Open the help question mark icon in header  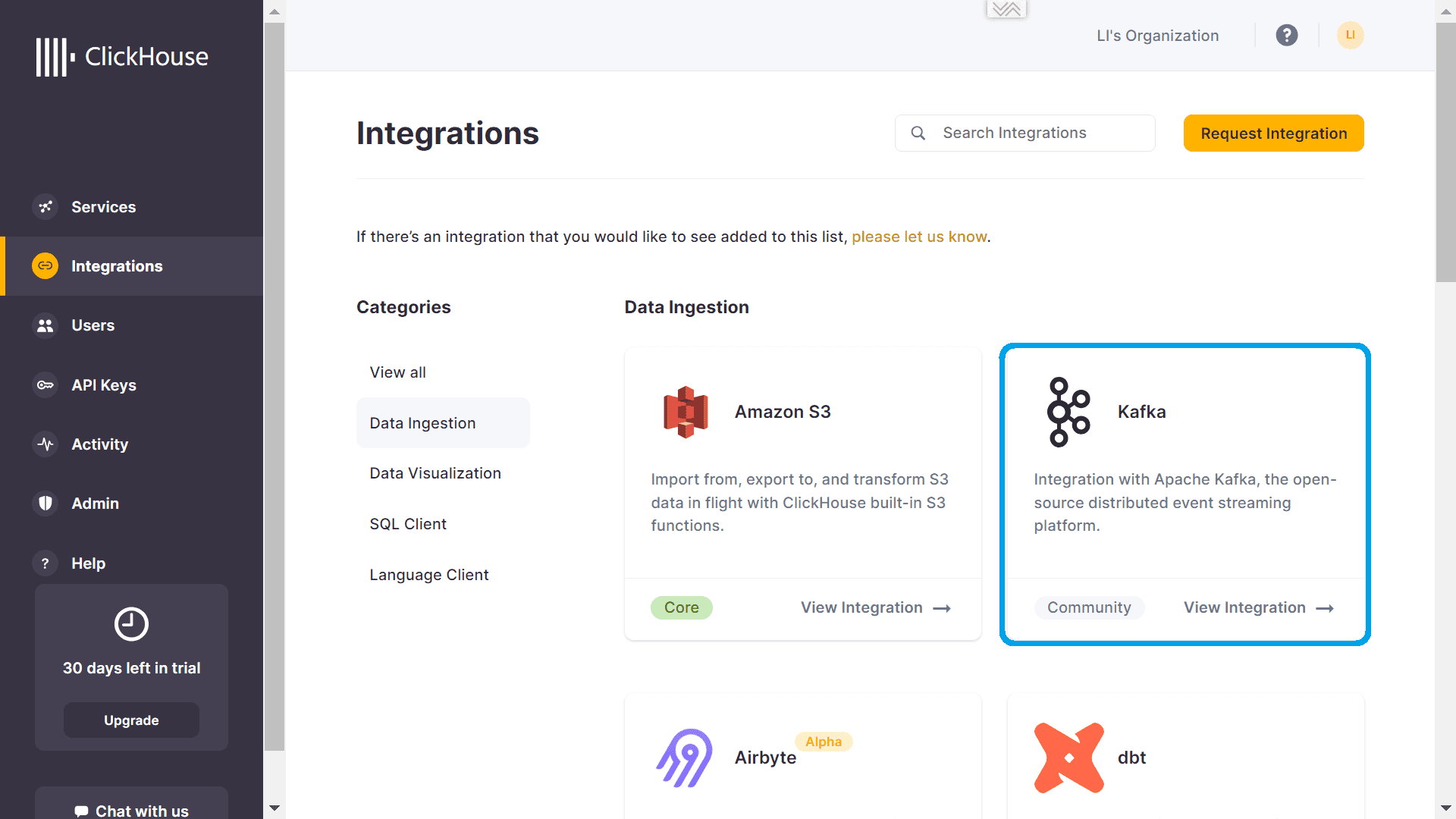tap(1286, 36)
